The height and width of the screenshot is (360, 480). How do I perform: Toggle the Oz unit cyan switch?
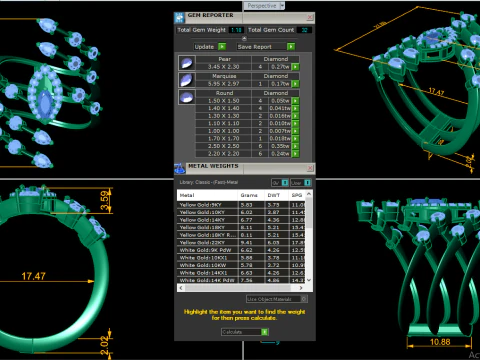tap(285, 183)
